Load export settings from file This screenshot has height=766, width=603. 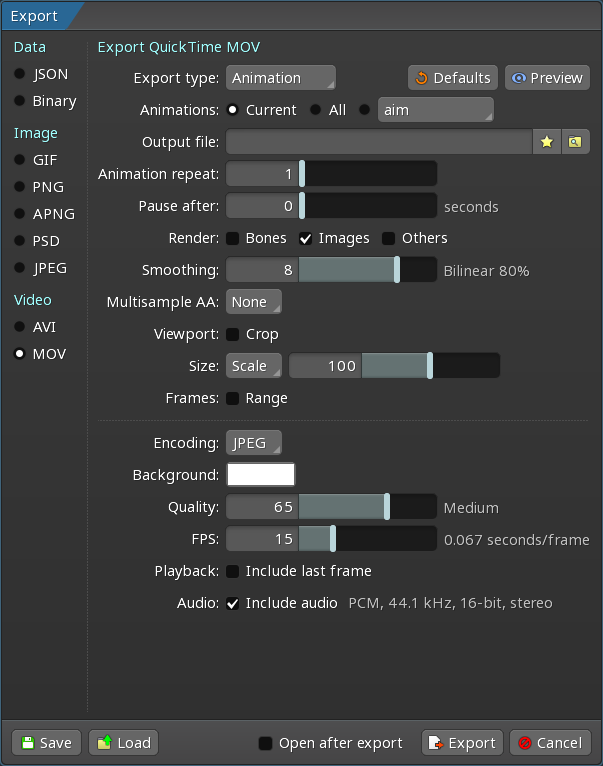(x=123, y=743)
